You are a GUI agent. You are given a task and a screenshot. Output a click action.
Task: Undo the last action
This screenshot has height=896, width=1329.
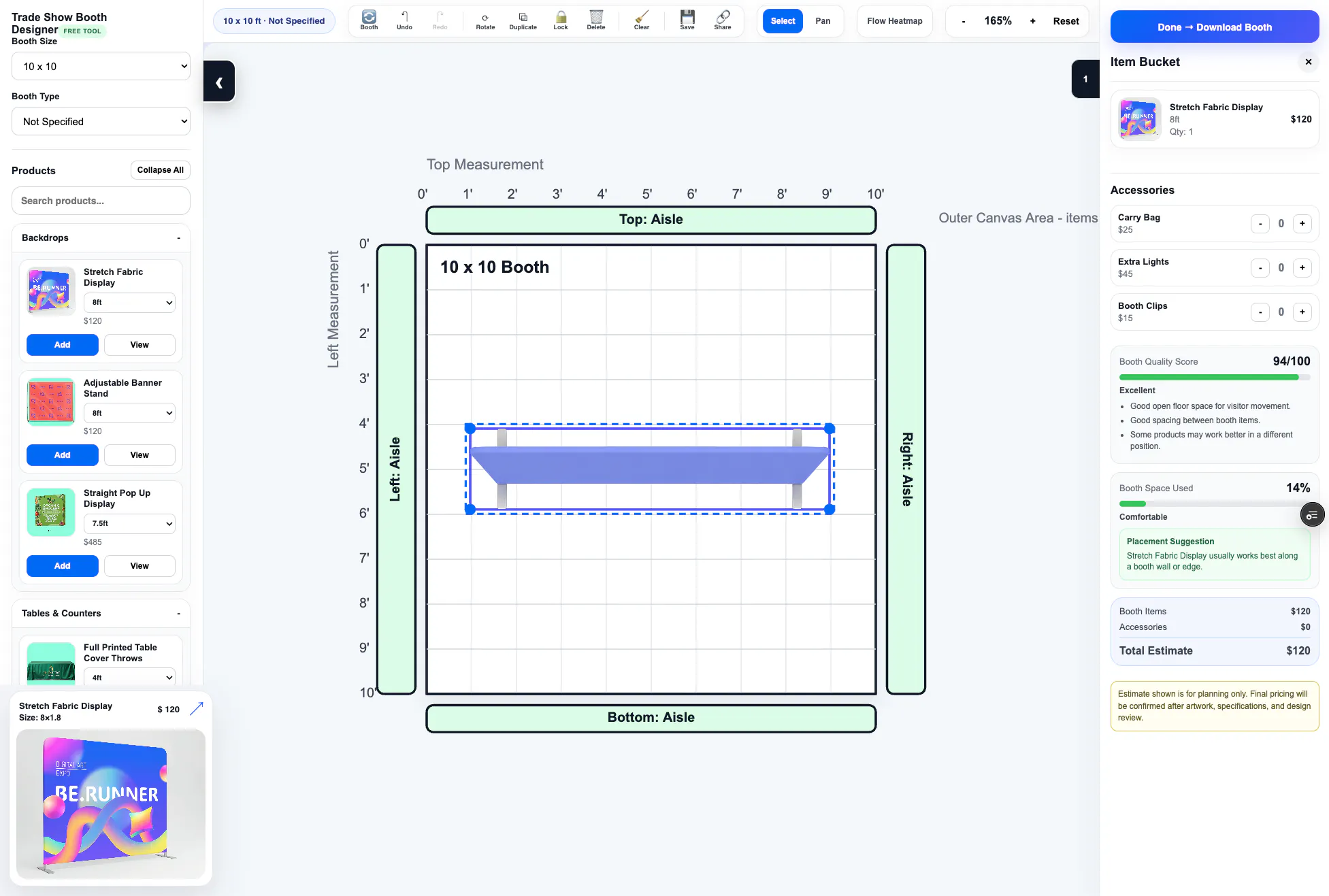(x=404, y=20)
